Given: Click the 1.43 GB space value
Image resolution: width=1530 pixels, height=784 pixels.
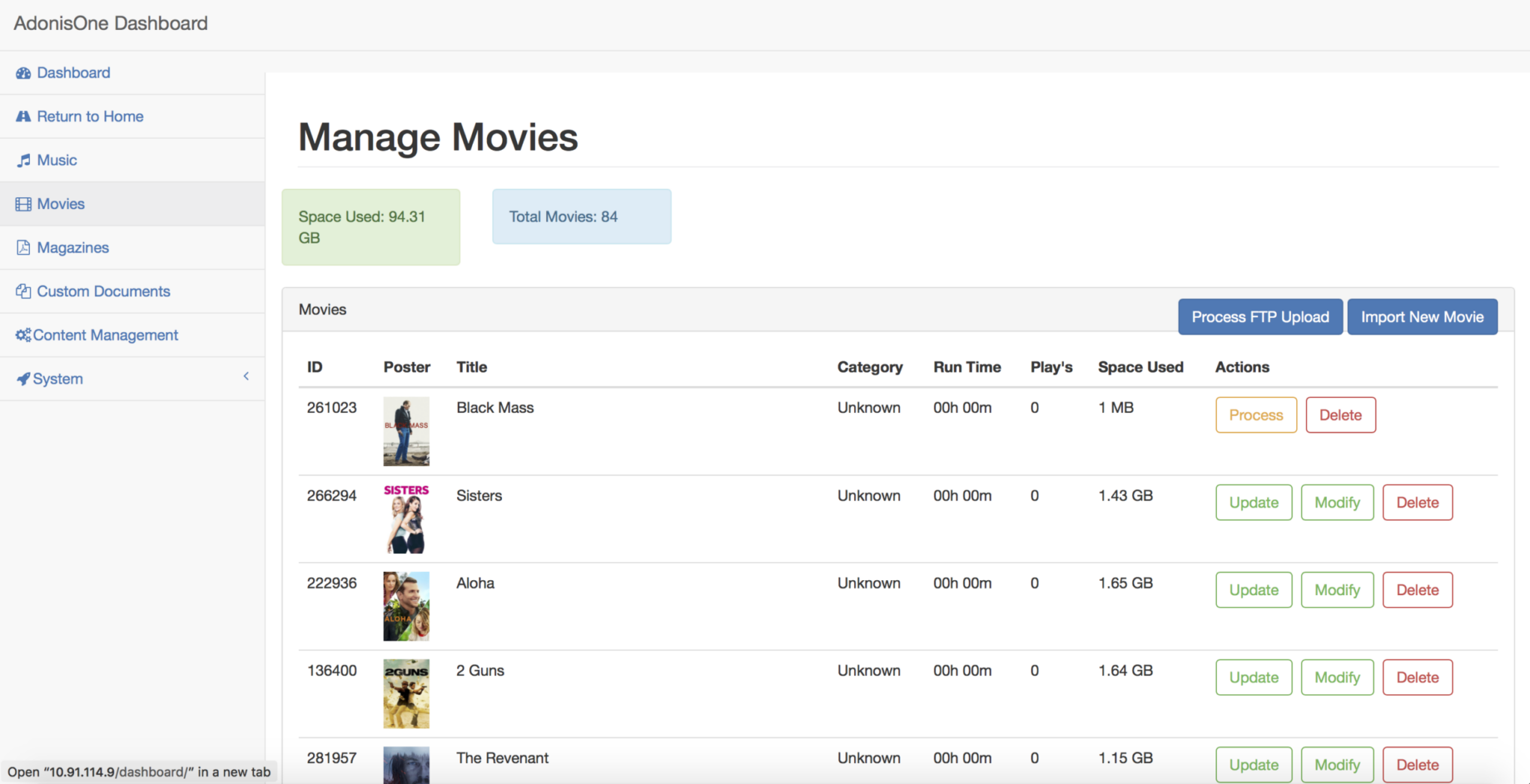Looking at the screenshot, I should (1125, 496).
